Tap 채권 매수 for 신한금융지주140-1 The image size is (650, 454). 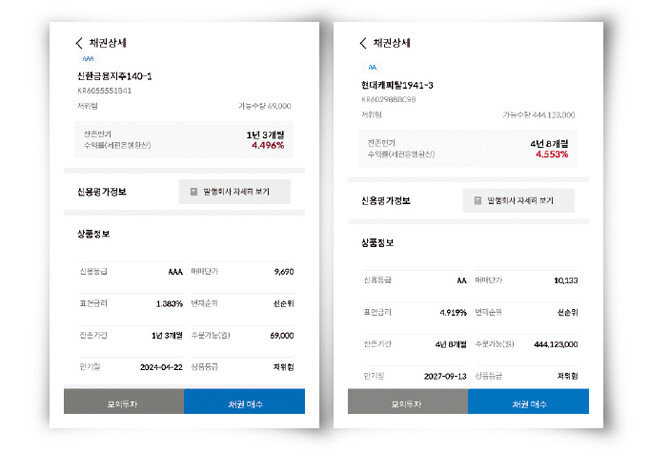(244, 401)
